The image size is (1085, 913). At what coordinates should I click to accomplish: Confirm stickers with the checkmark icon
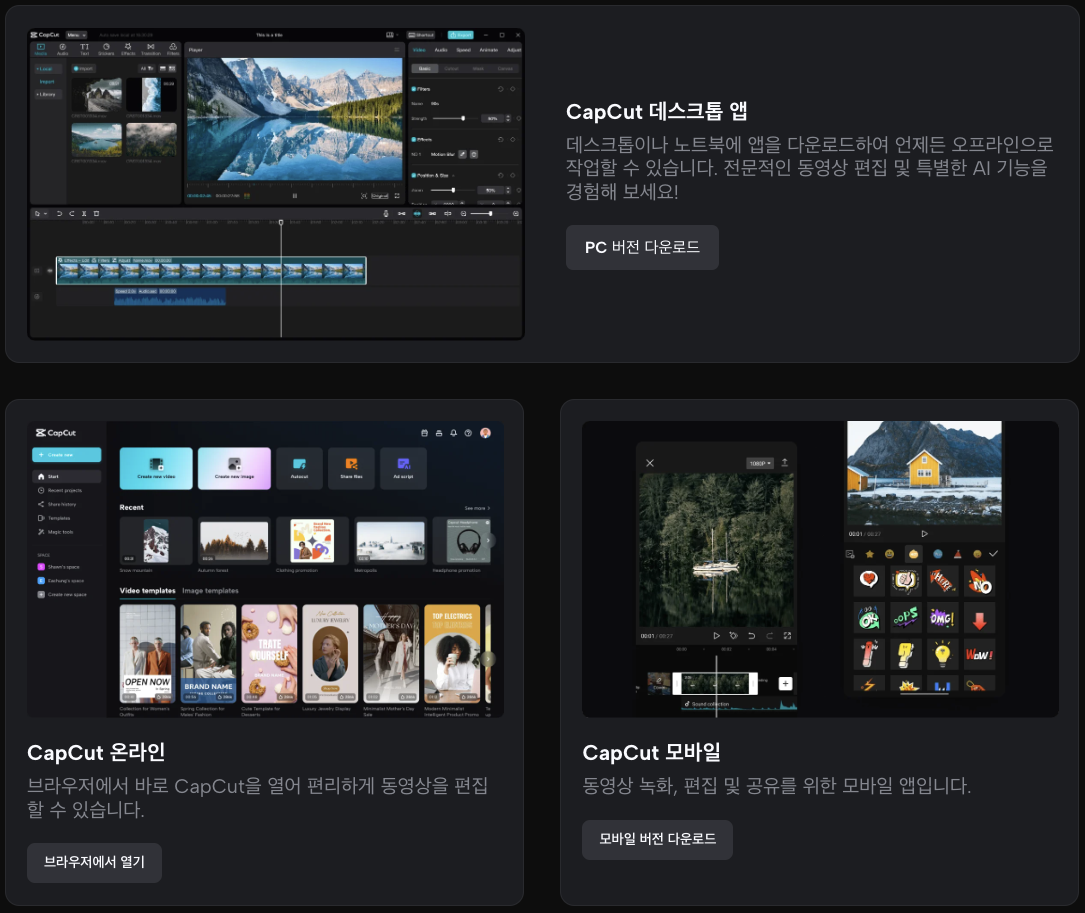[x=994, y=554]
